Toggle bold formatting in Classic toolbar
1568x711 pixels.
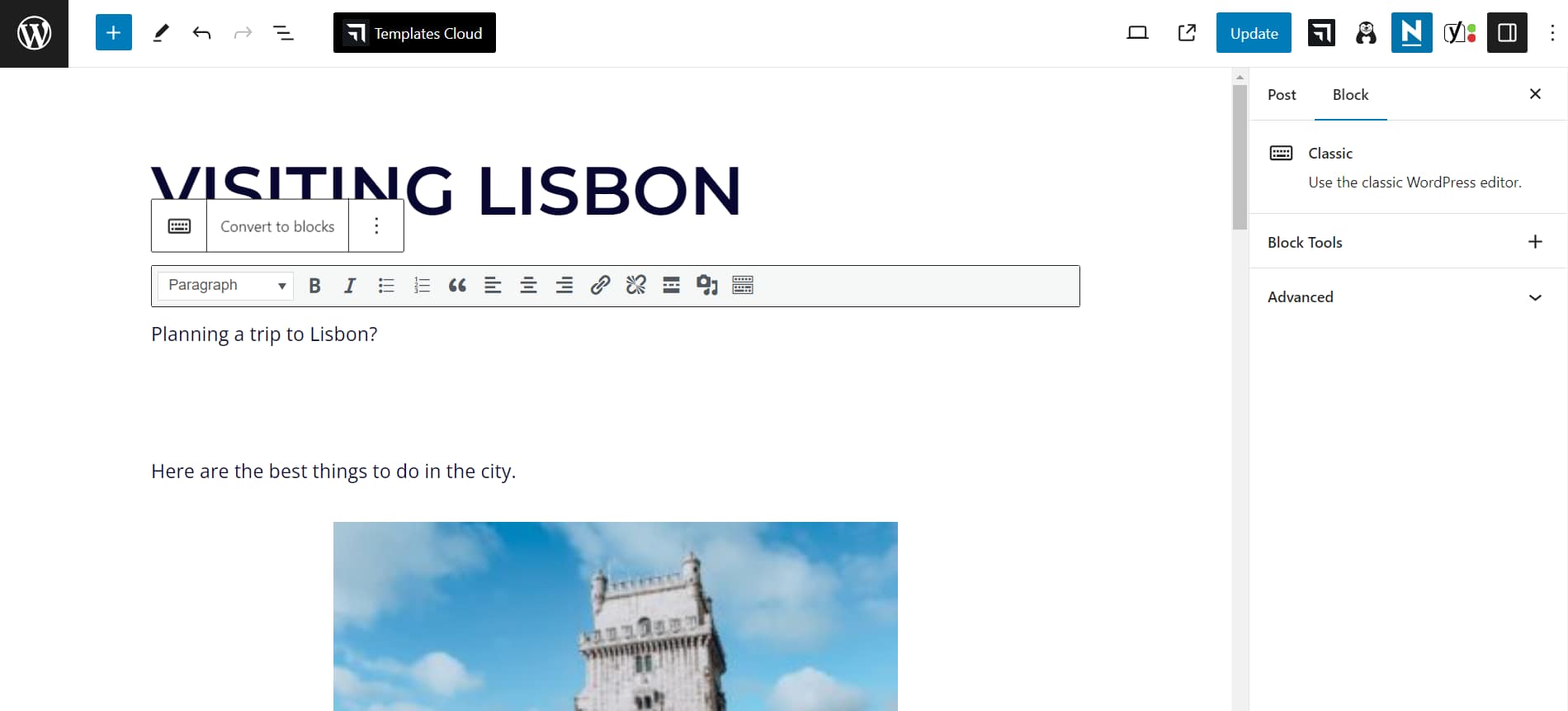pyautogui.click(x=314, y=286)
